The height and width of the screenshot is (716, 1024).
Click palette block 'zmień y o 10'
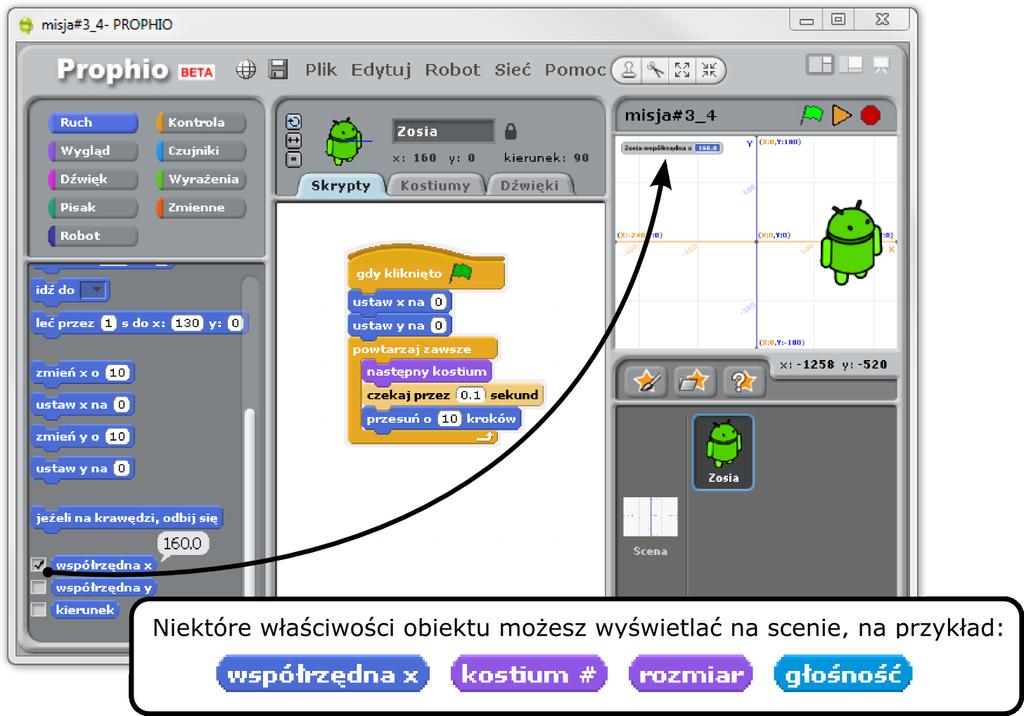[x=83, y=436]
